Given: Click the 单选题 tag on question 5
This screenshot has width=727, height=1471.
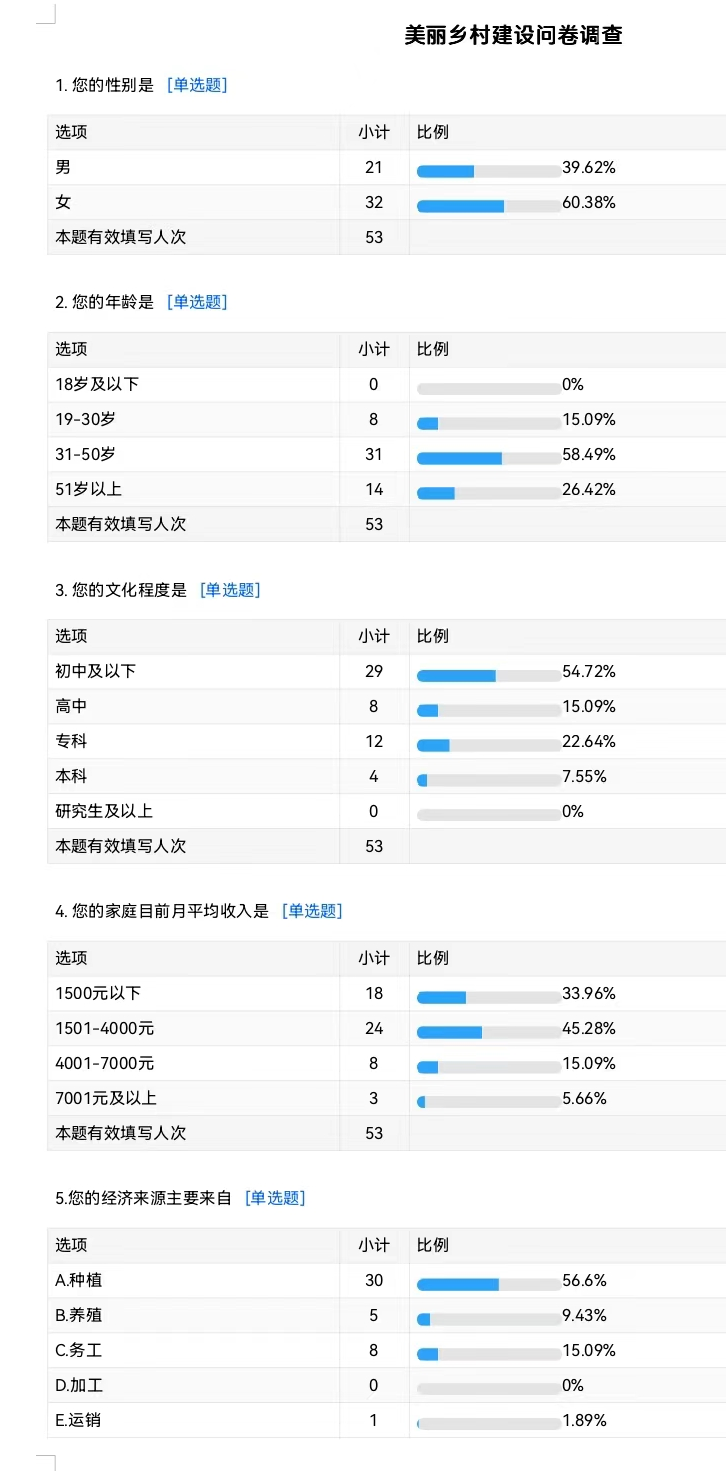Looking at the screenshot, I should click(276, 1198).
